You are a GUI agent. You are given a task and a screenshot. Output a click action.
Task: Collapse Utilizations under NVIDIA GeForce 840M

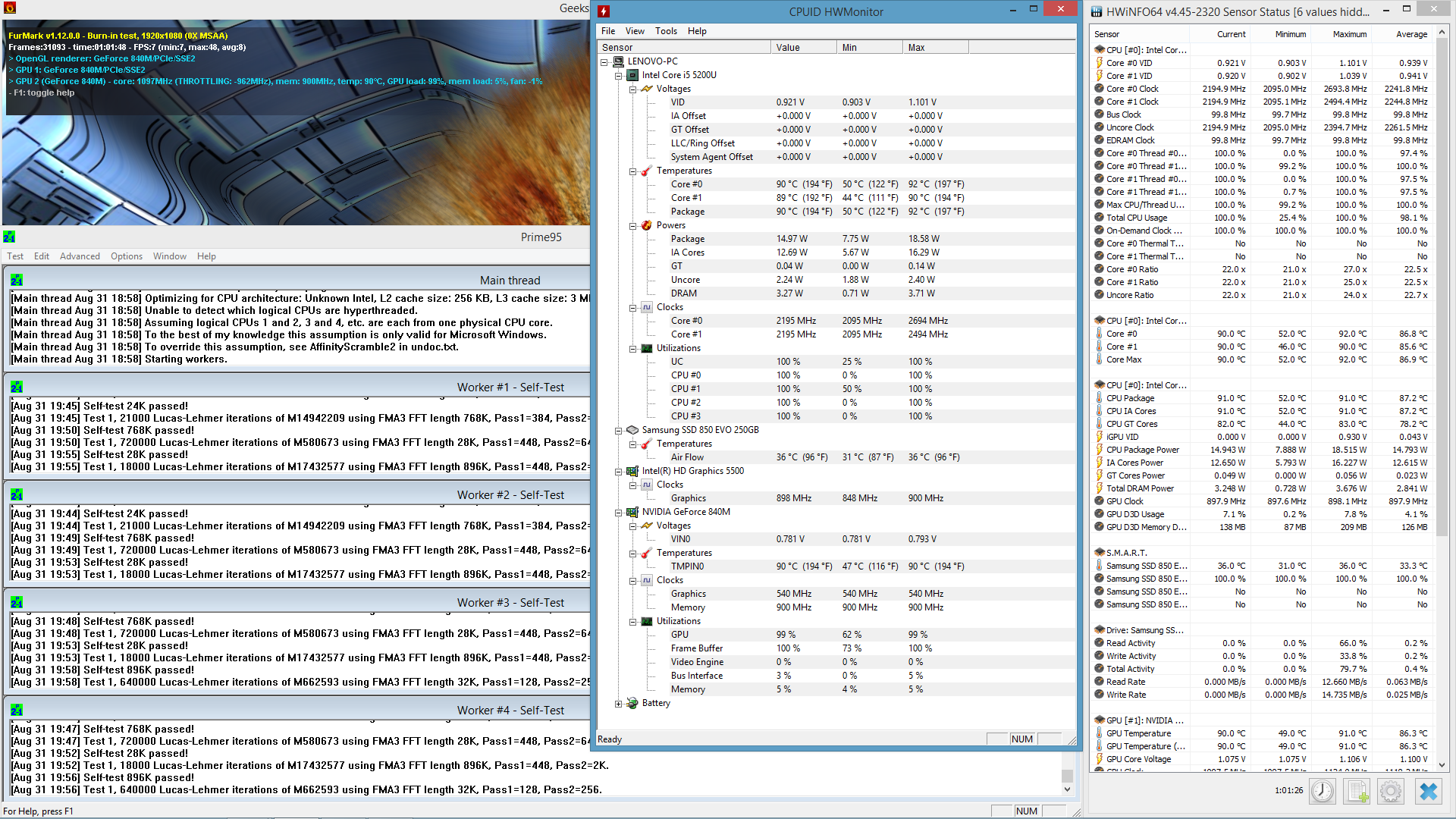click(632, 622)
